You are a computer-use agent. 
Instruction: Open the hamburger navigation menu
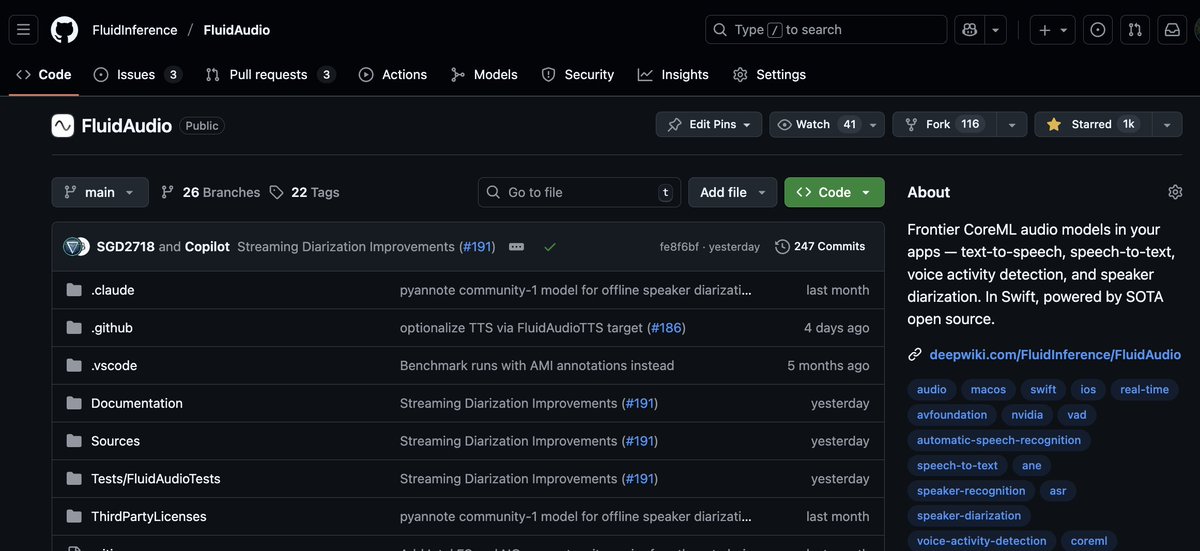pyautogui.click(x=24, y=30)
